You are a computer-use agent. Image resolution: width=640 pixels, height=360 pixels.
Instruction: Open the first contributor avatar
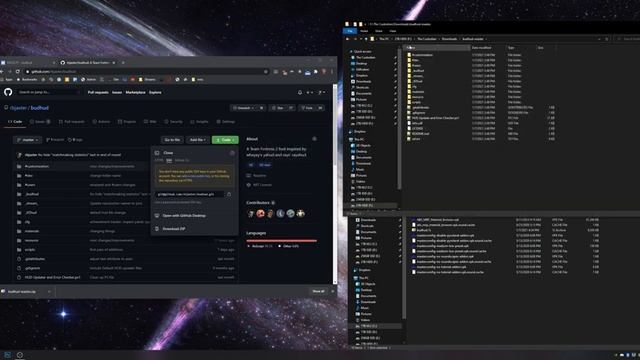click(x=251, y=213)
